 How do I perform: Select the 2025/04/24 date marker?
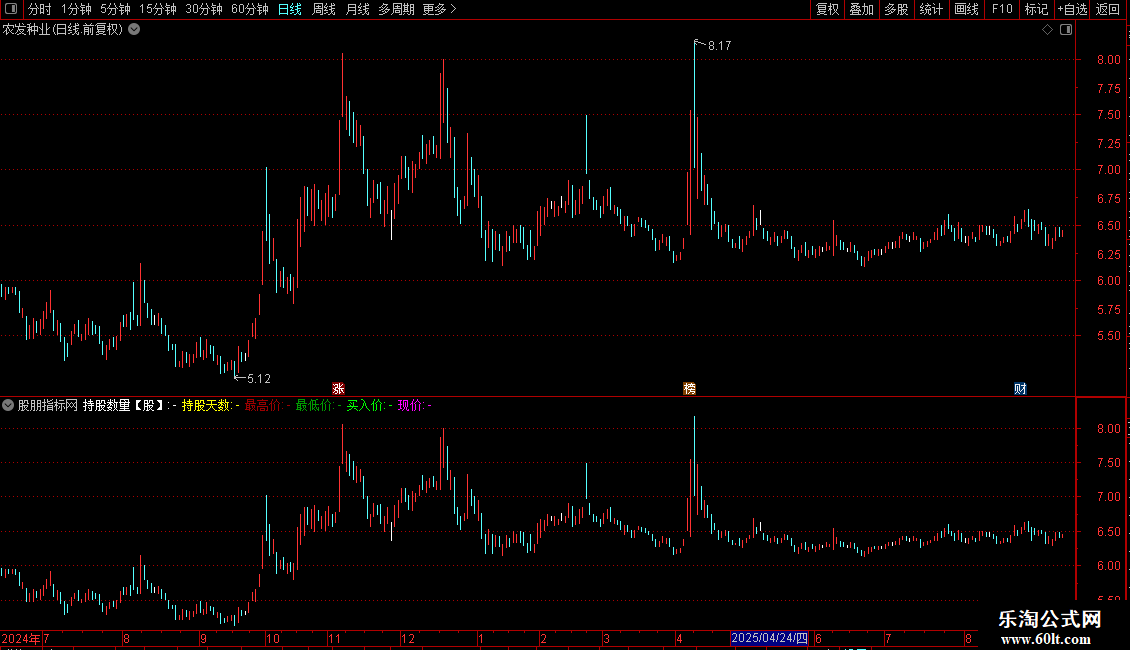click(x=769, y=638)
